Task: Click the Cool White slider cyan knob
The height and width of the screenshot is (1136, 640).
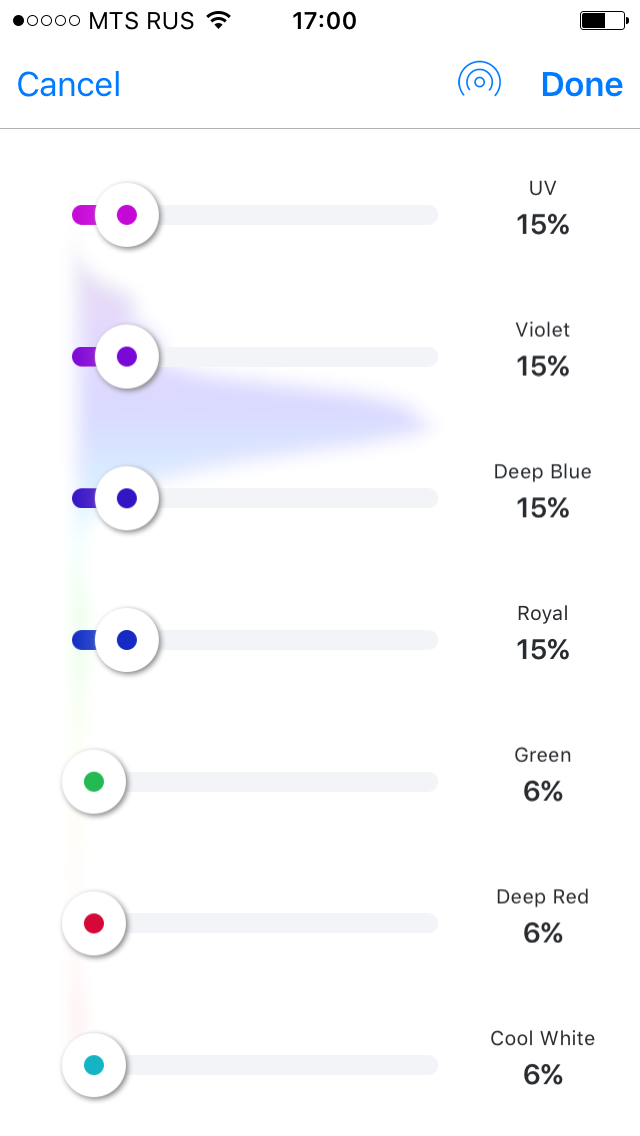Action: point(94,1065)
